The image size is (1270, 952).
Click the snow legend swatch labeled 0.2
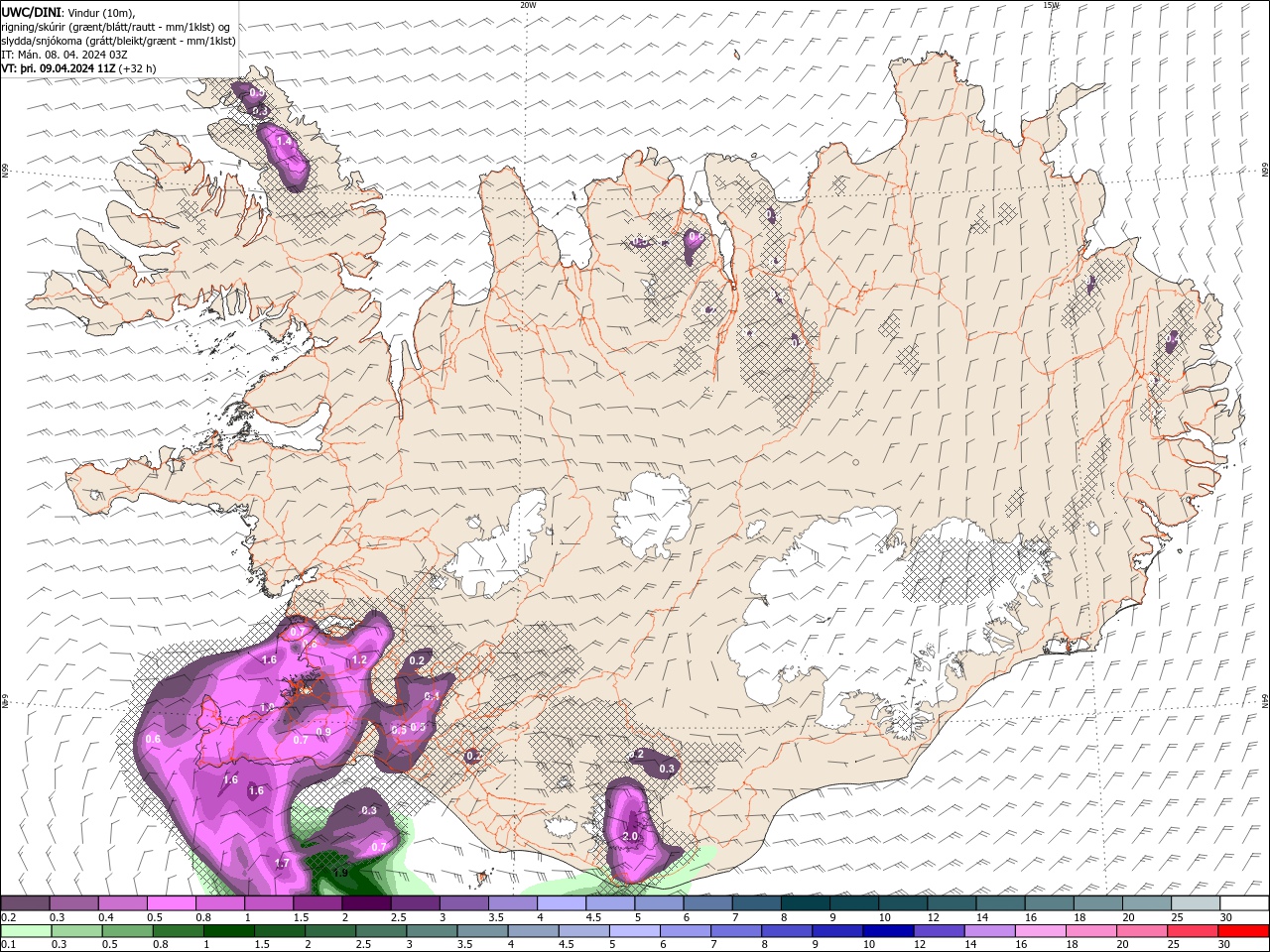(x=25, y=903)
